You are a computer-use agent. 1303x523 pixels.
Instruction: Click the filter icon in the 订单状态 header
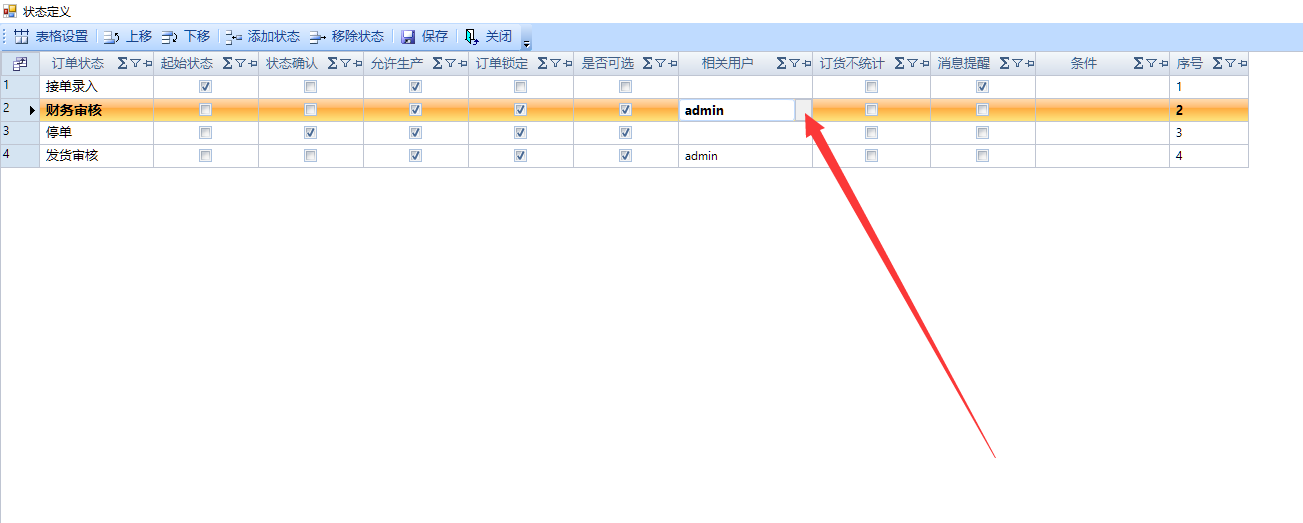pyautogui.click(x=135, y=64)
